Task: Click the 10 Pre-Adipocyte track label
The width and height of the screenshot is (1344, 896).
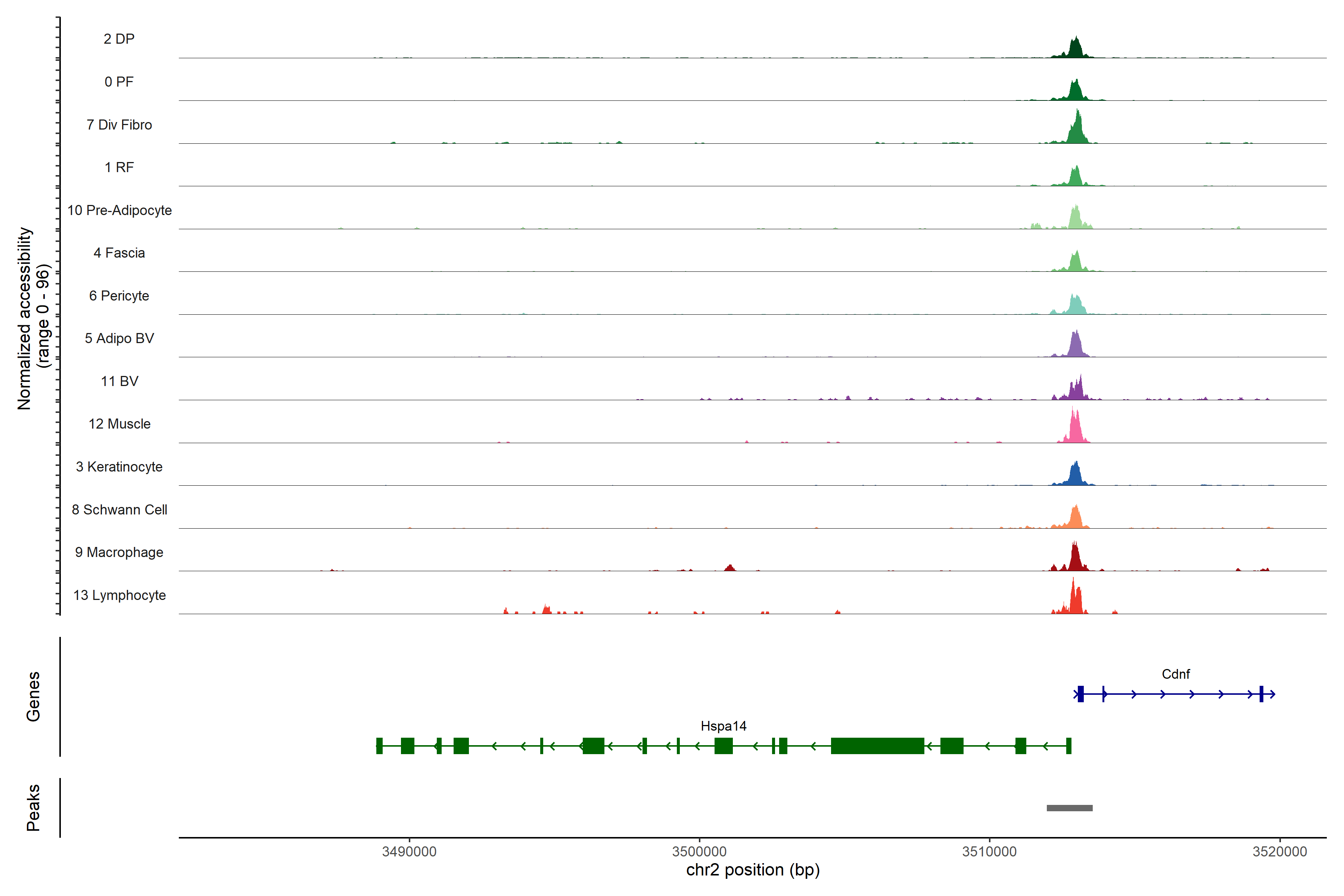Action: 119,210
